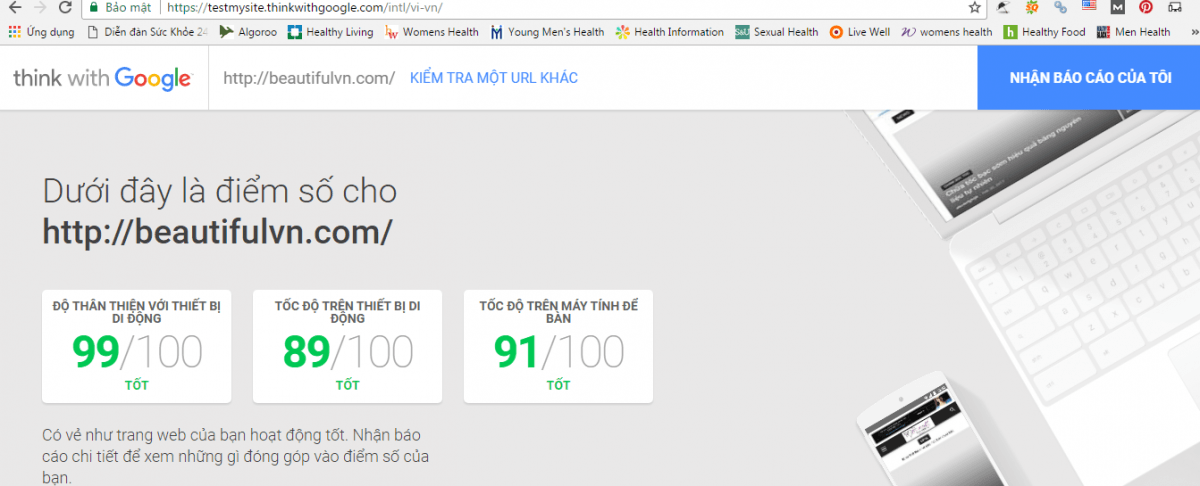
Task: Open the umbrella extension icon
Action: click(x=1002, y=7)
